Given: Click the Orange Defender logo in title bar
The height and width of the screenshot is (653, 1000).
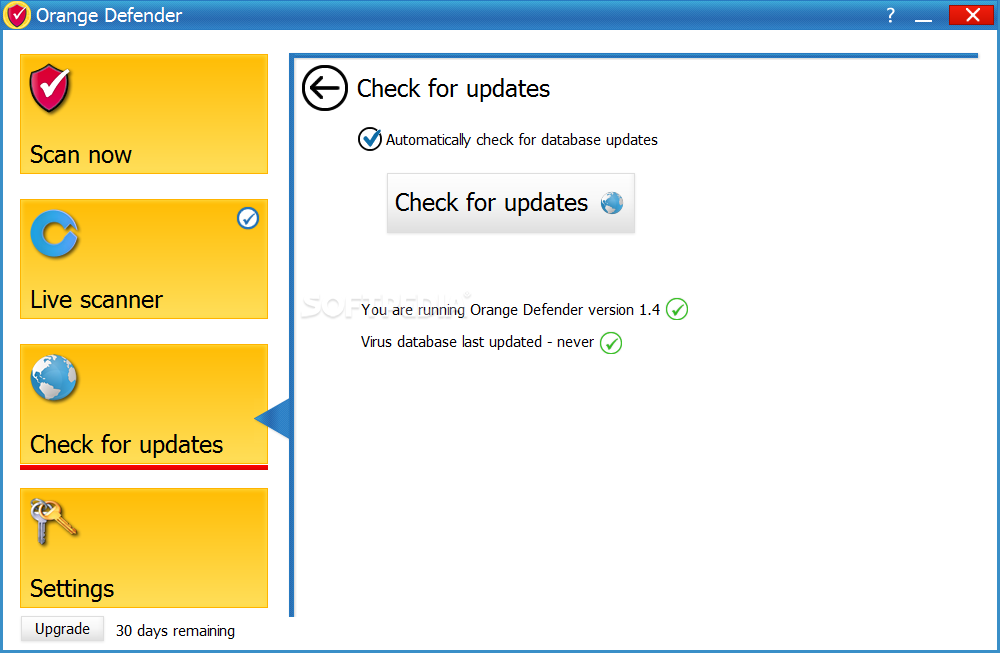Looking at the screenshot, I should pos(17,15).
